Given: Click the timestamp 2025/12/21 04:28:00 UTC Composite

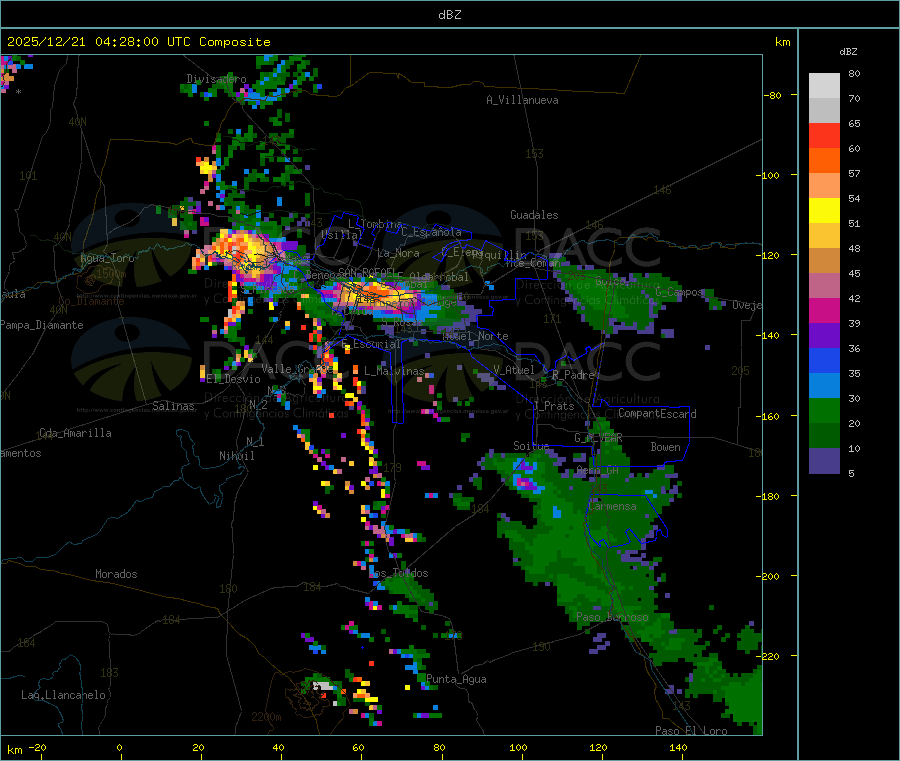Looking at the screenshot, I should pos(138,42).
